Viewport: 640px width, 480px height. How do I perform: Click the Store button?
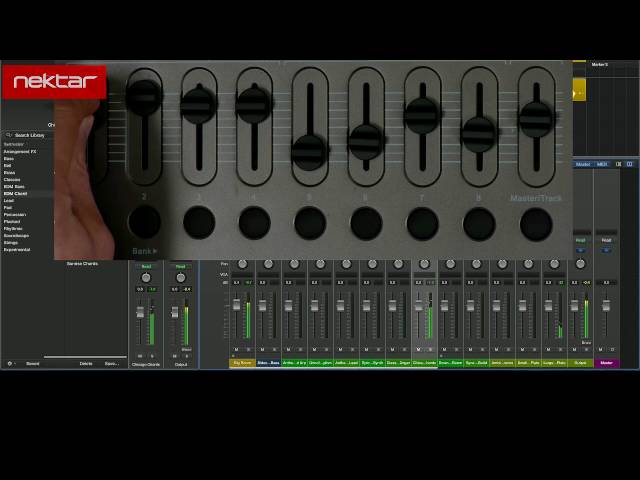tap(33, 364)
